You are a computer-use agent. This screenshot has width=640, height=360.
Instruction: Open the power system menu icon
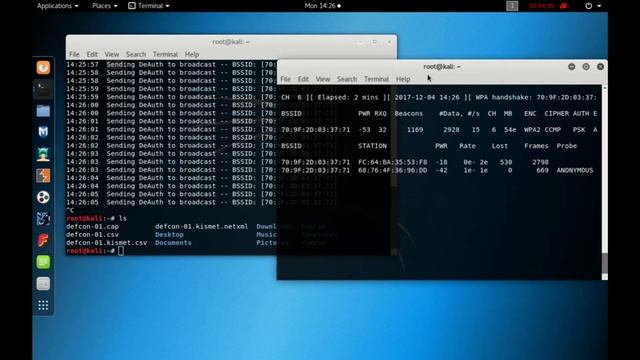point(589,6)
